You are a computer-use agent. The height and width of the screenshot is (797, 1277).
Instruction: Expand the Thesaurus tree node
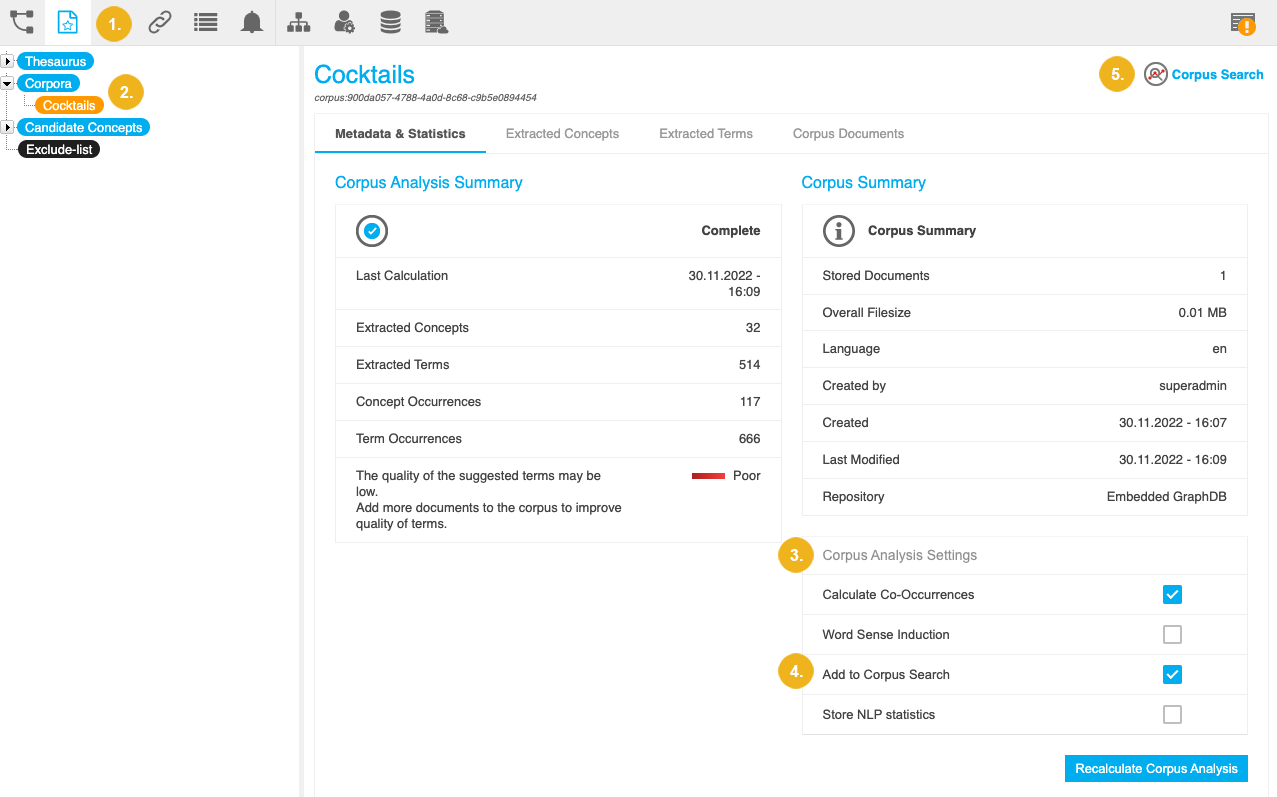(8, 62)
